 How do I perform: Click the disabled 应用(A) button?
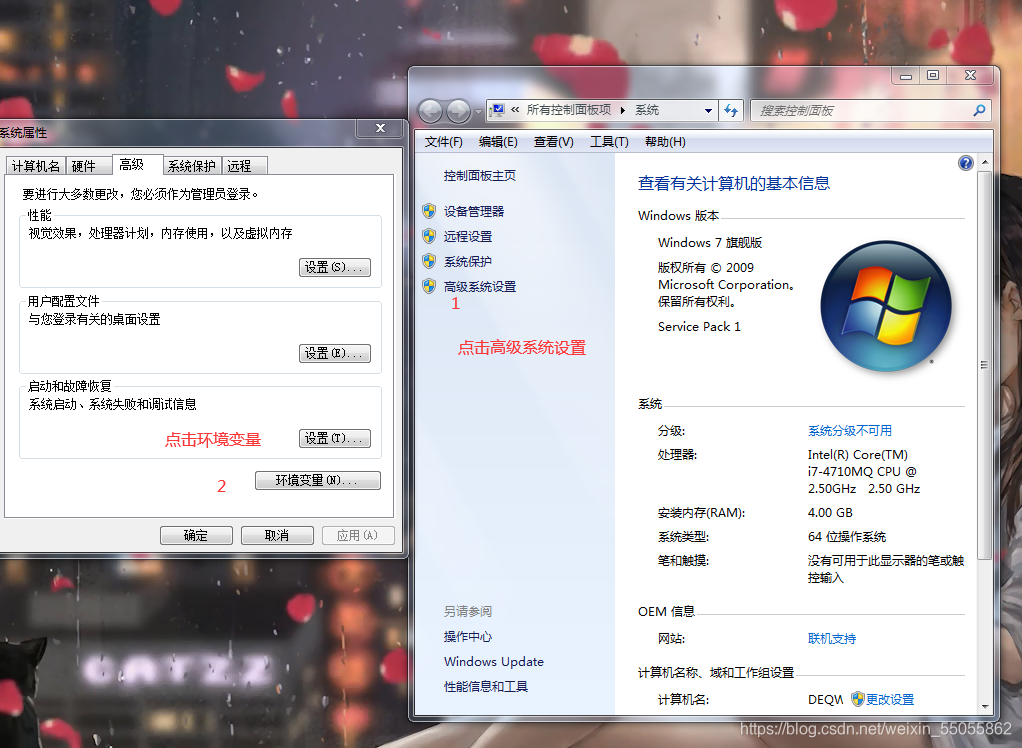(x=358, y=536)
